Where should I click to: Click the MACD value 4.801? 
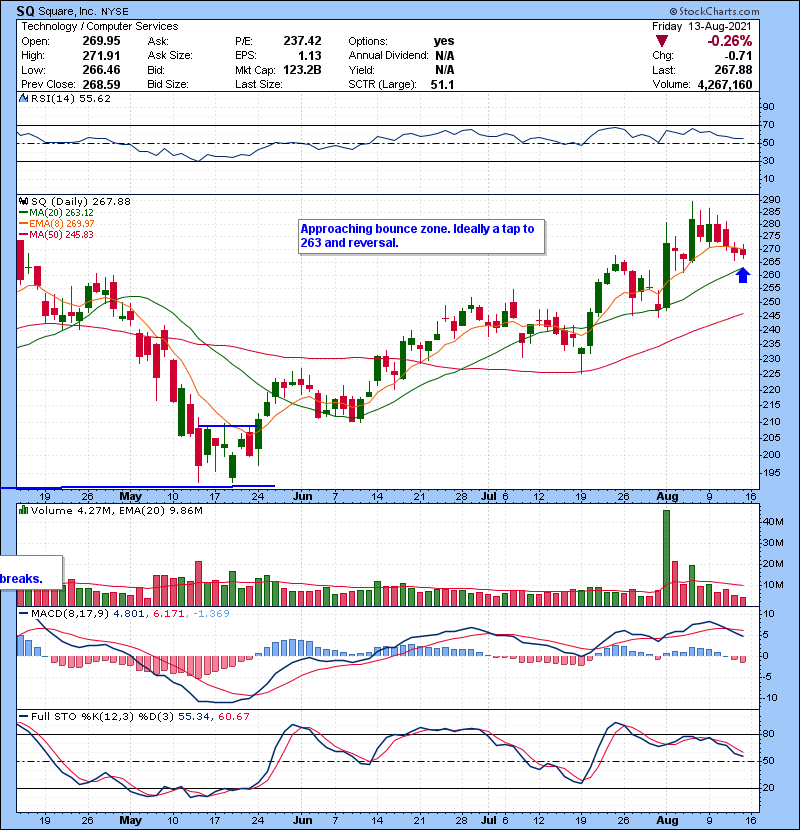(128, 614)
